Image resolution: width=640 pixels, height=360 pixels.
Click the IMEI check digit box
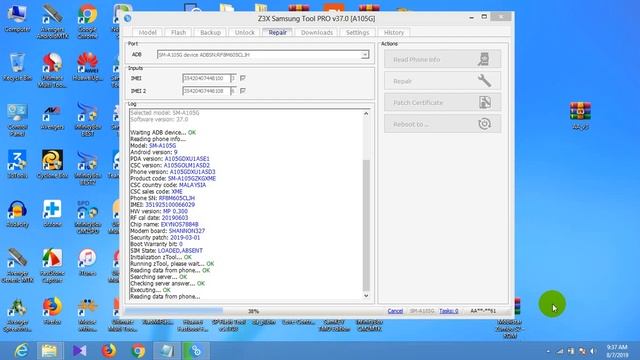(x=233, y=78)
